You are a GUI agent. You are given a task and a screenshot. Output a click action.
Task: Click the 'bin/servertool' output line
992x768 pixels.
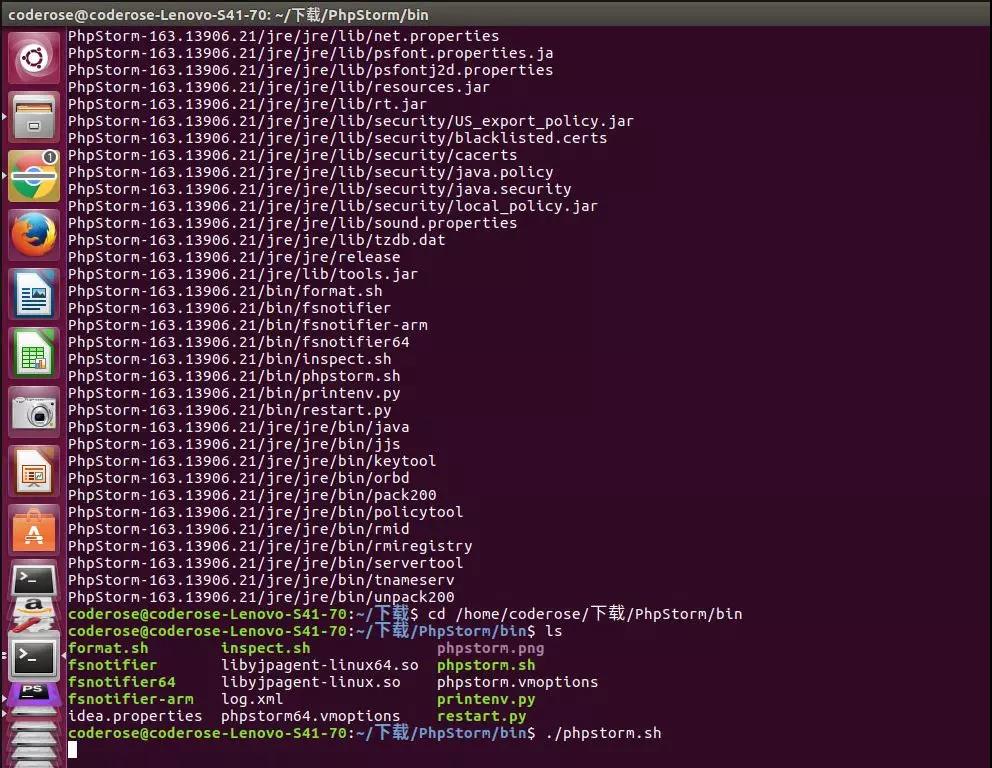point(266,563)
